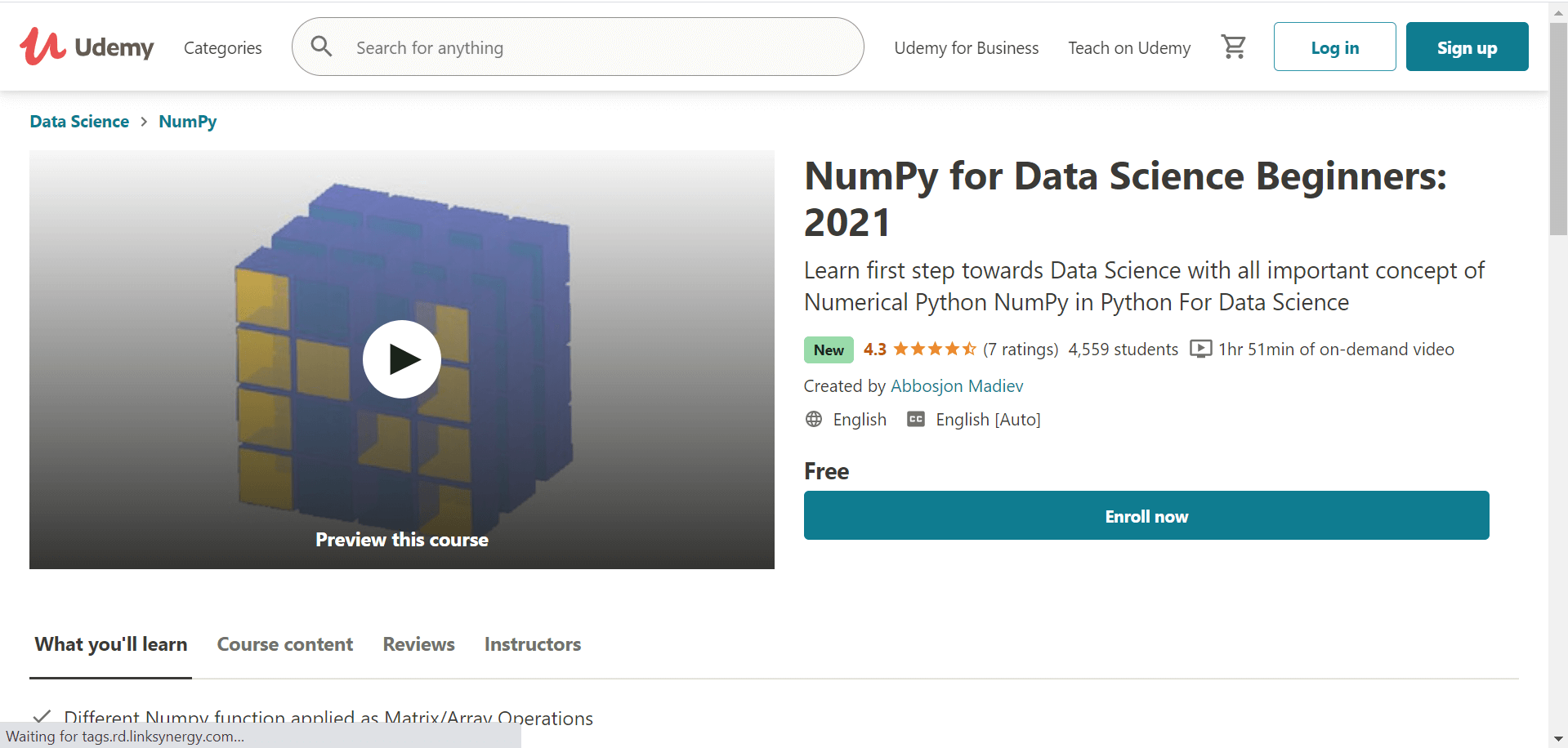Click the on-demand video icon

(x=1200, y=350)
